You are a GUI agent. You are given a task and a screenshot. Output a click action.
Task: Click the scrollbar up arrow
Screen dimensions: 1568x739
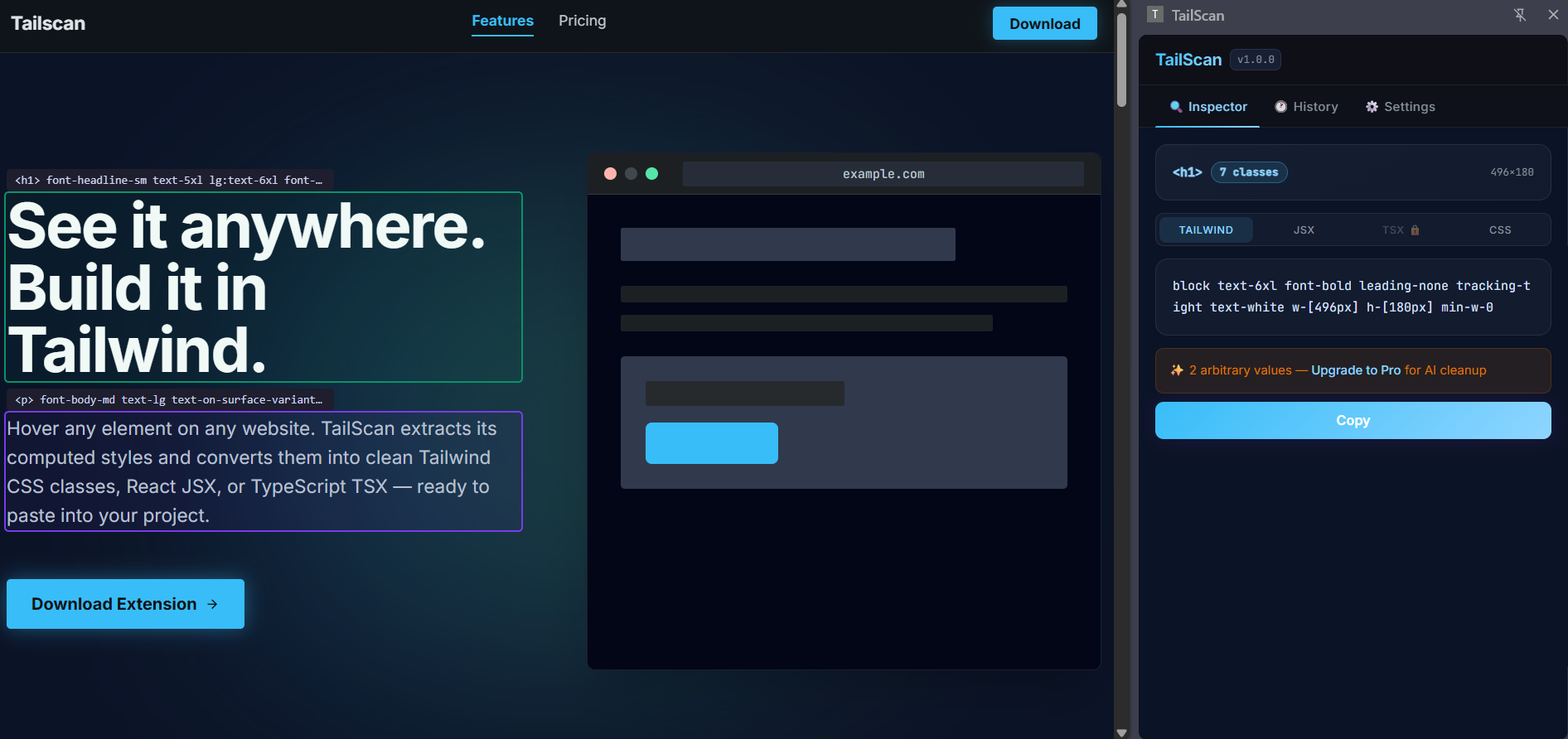tap(1121, 4)
